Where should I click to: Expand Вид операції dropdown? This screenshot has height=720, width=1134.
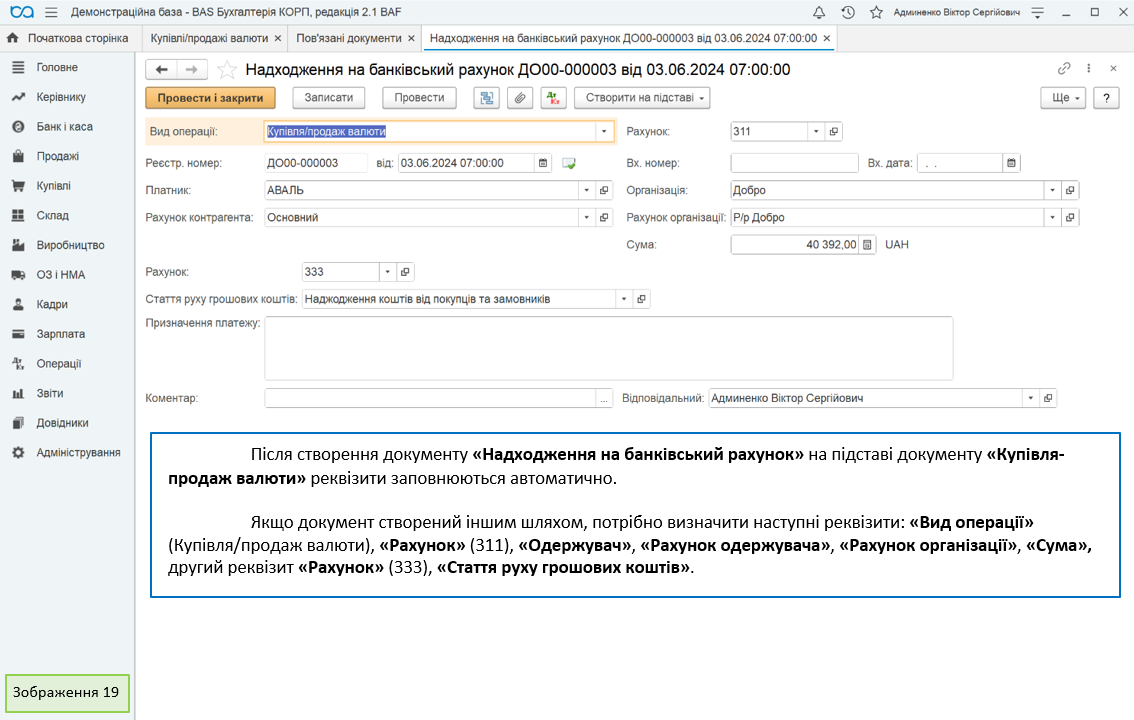[x=604, y=132]
